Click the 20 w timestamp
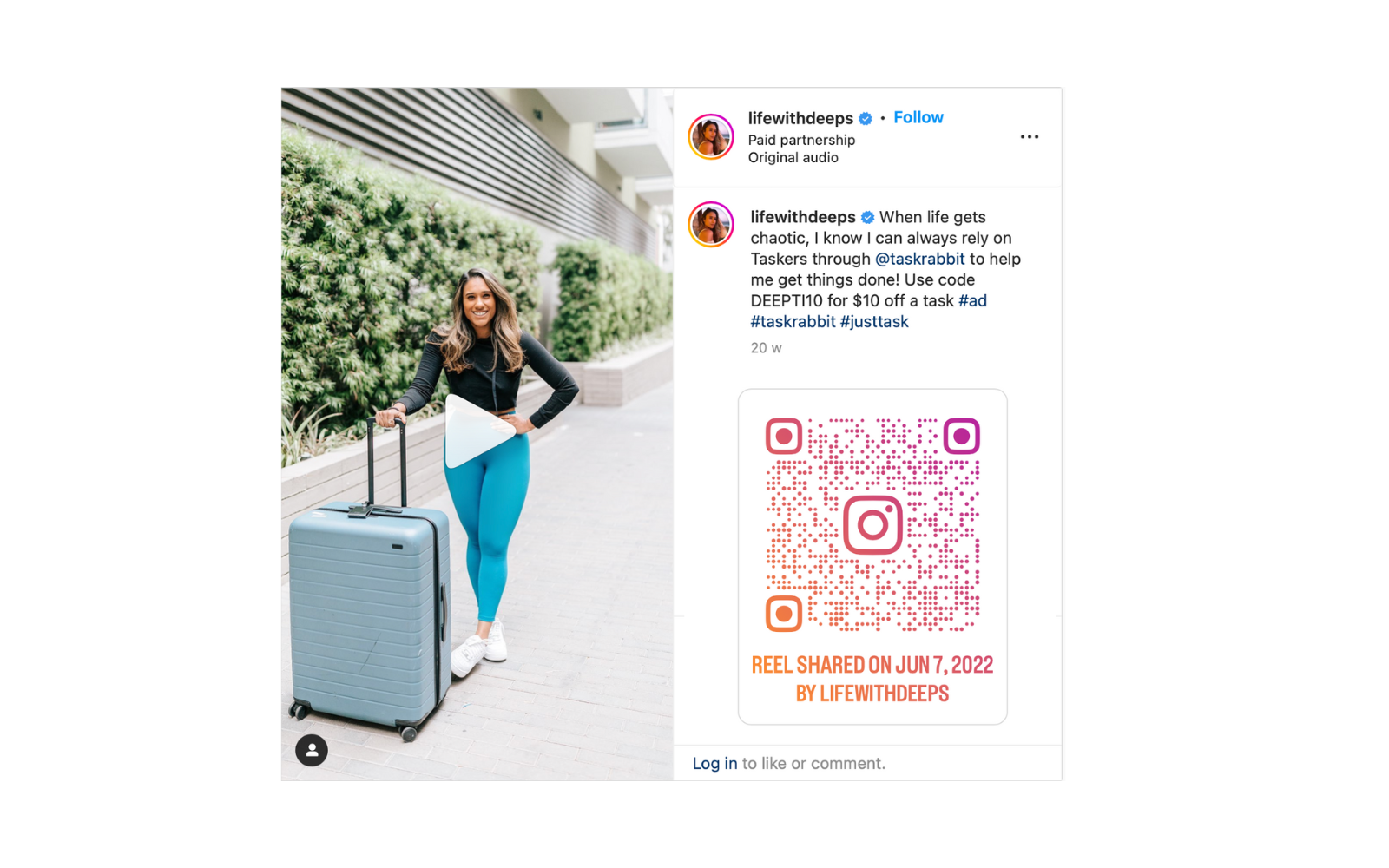This screenshot has height=868, width=1389. click(x=766, y=348)
